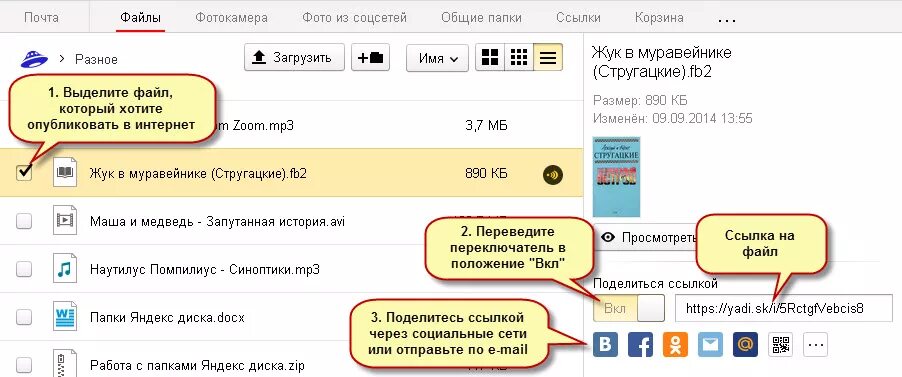Switch to small tiles grid view

point(519,58)
